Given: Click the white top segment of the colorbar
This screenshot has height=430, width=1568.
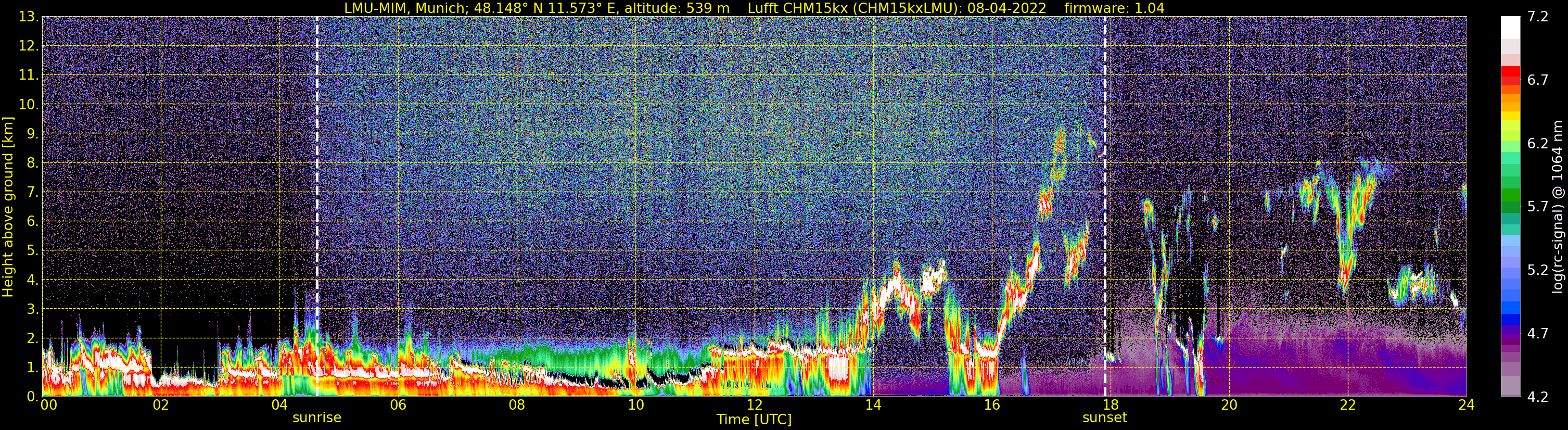Looking at the screenshot, I should (x=1511, y=28).
